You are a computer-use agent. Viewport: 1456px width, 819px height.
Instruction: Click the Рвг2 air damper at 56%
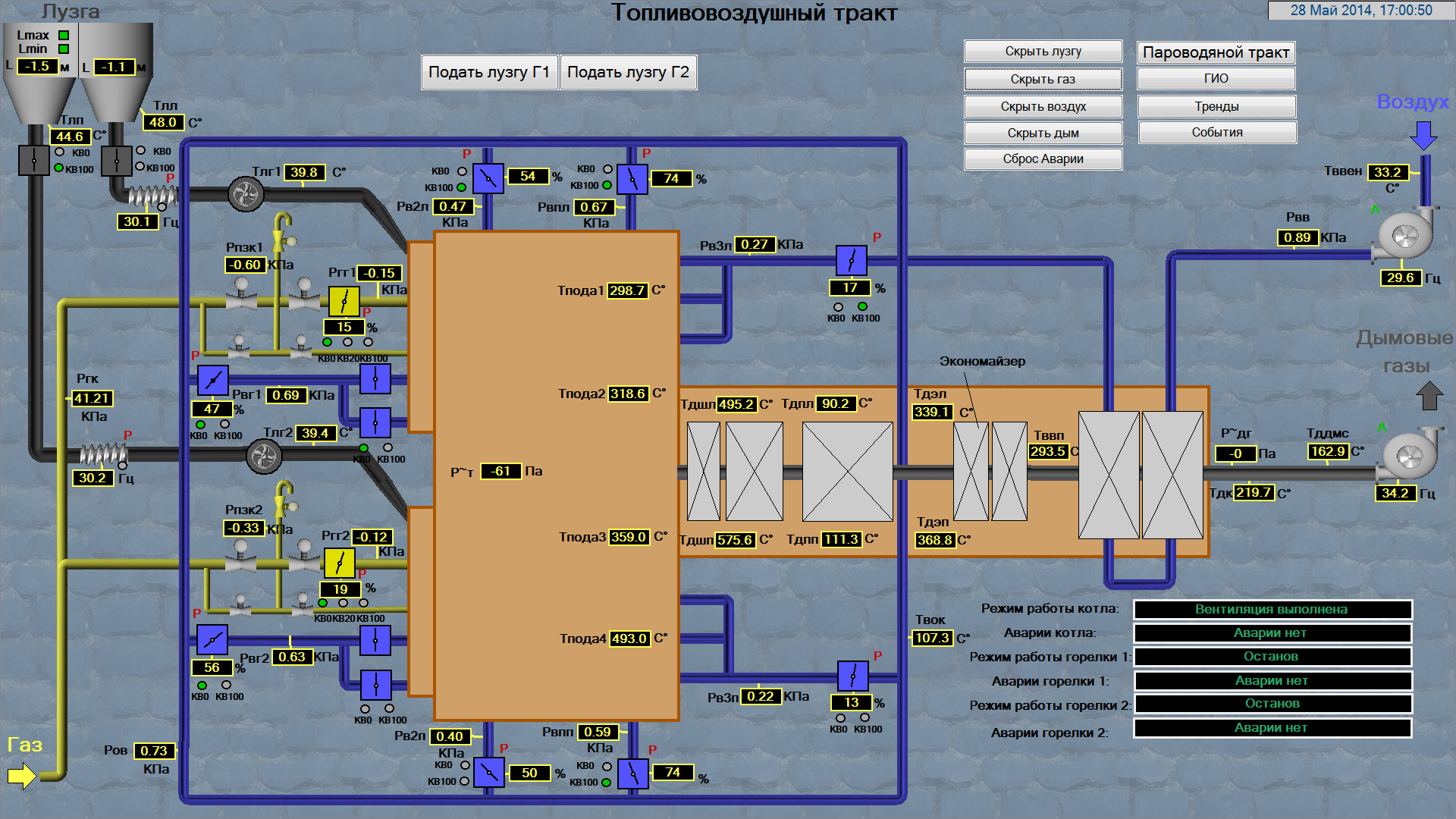click(212, 640)
